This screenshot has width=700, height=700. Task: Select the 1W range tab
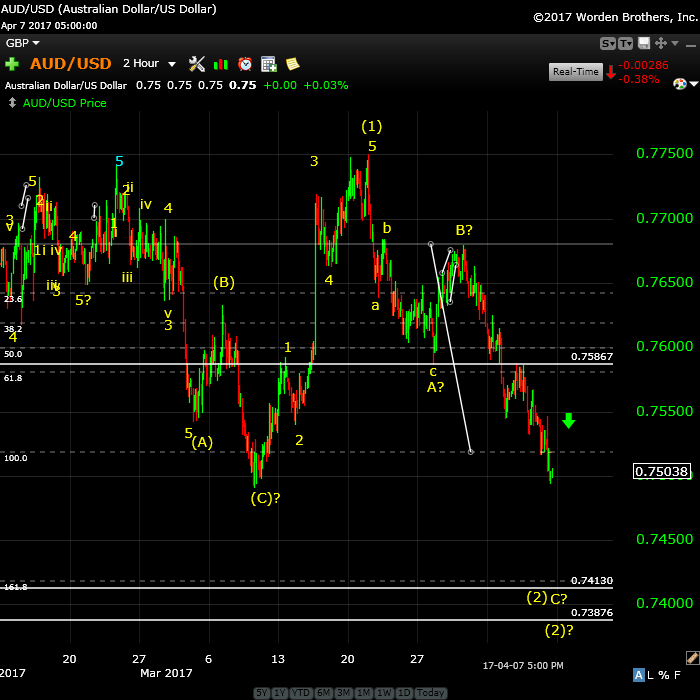(x=384, y=693)
